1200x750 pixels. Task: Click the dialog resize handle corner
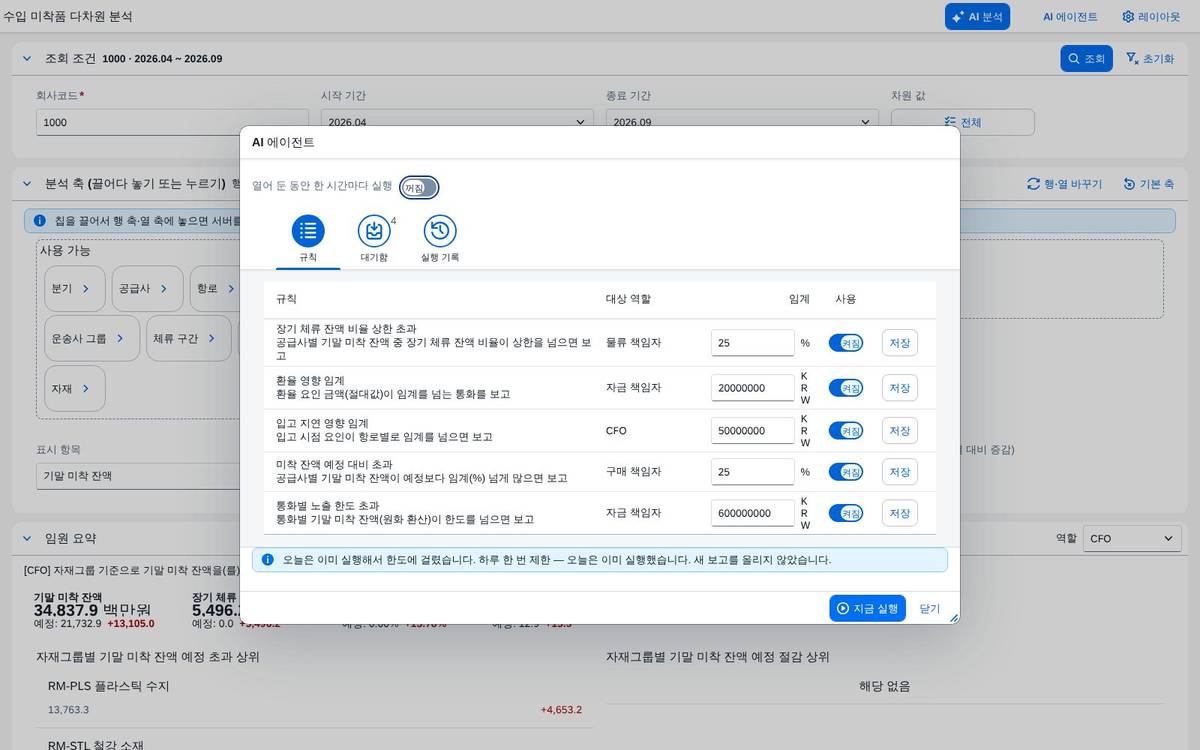(x=953, y=618)
